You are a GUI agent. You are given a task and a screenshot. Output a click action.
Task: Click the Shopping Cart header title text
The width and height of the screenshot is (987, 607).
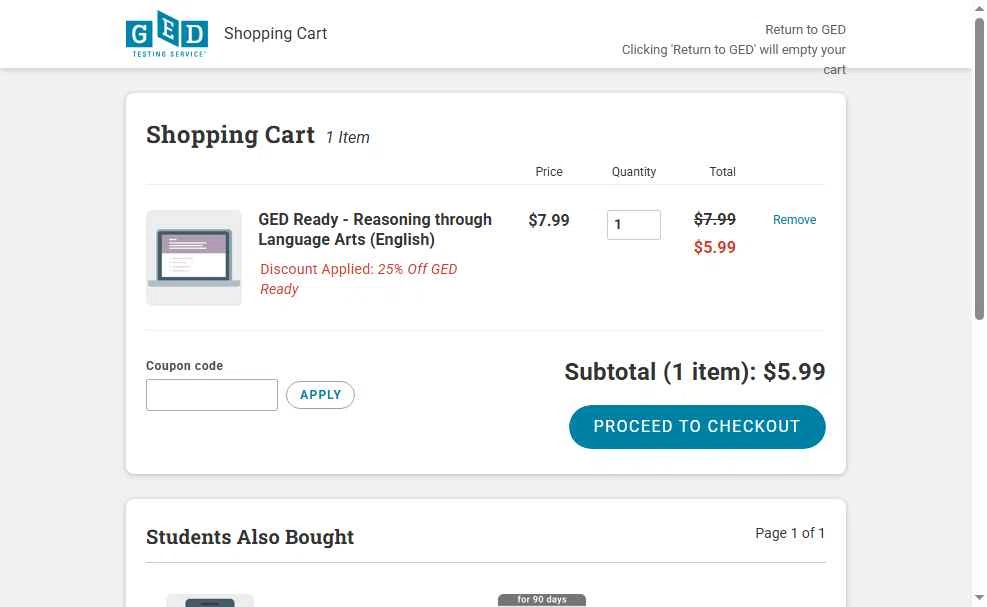[275, 33]
